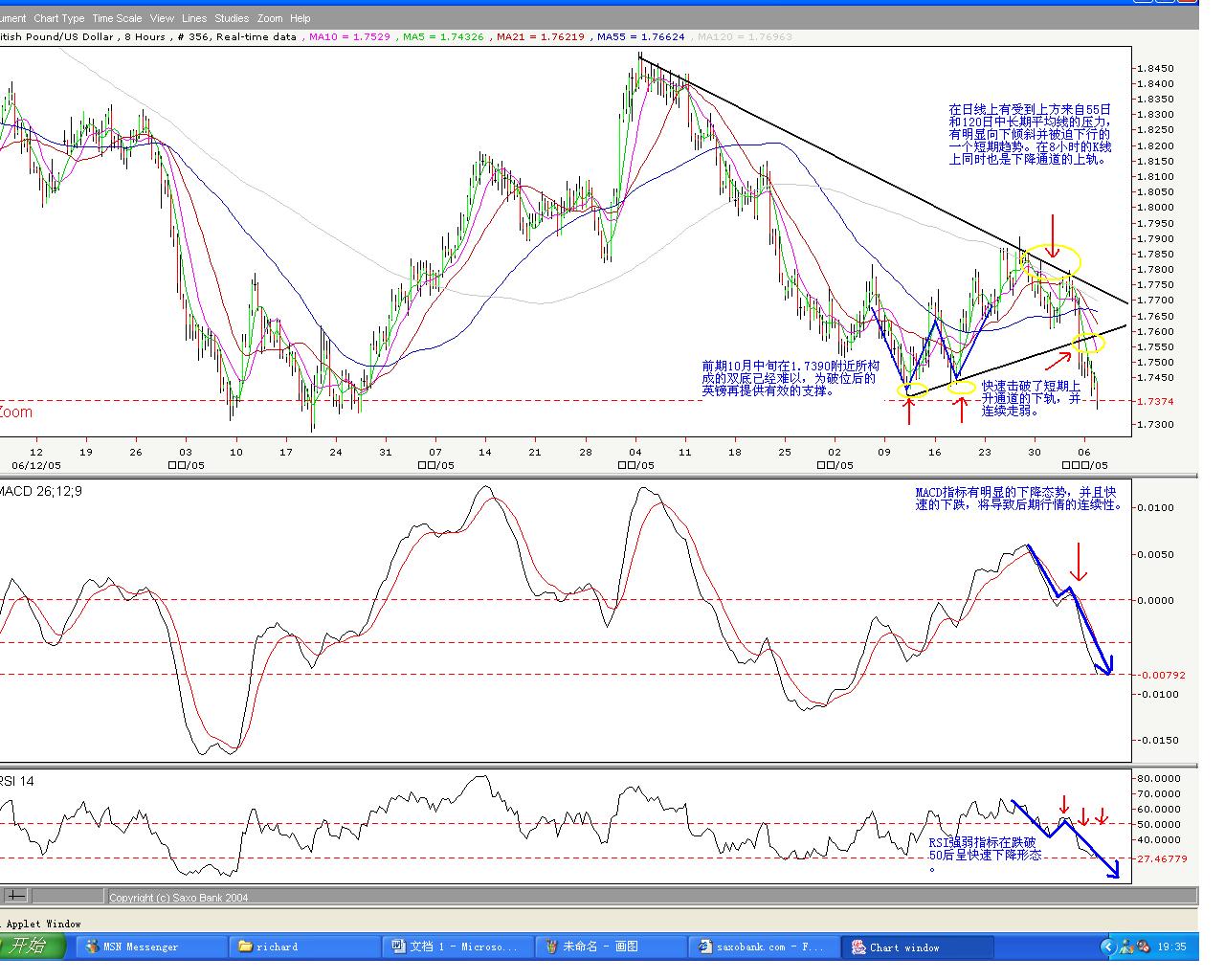The height and width of the screenshot is (980, 1225).
Task: Click the MA10 = 1.7529 indicator label
Action: tap(349, 37)
